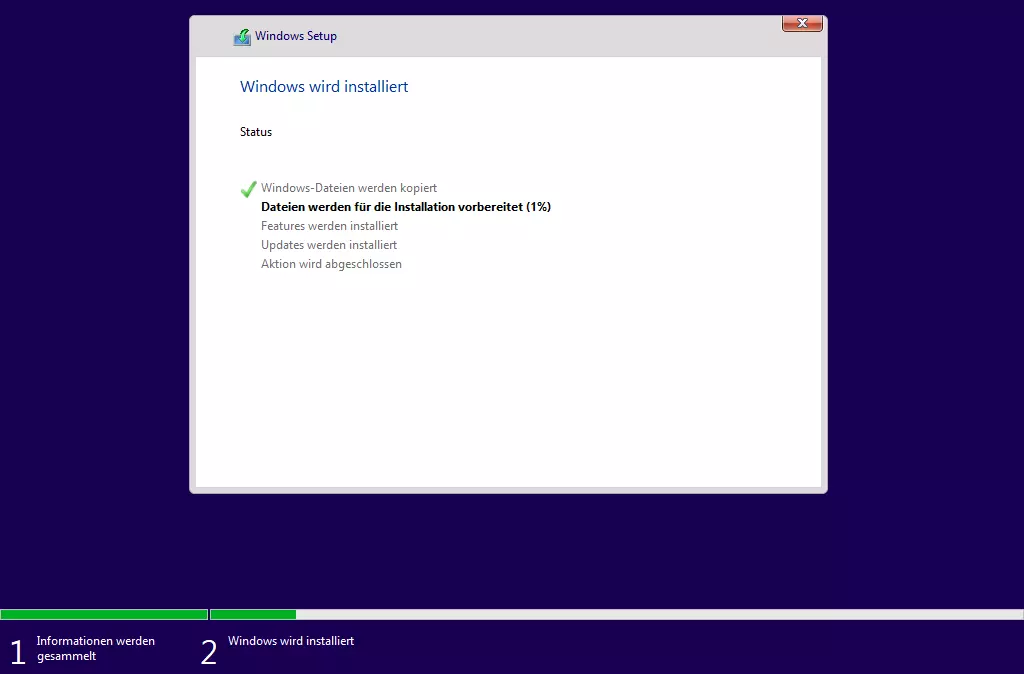Click the completed first progress bar segment
This screenshot has height=674, width=1024.
pos(104,615)
